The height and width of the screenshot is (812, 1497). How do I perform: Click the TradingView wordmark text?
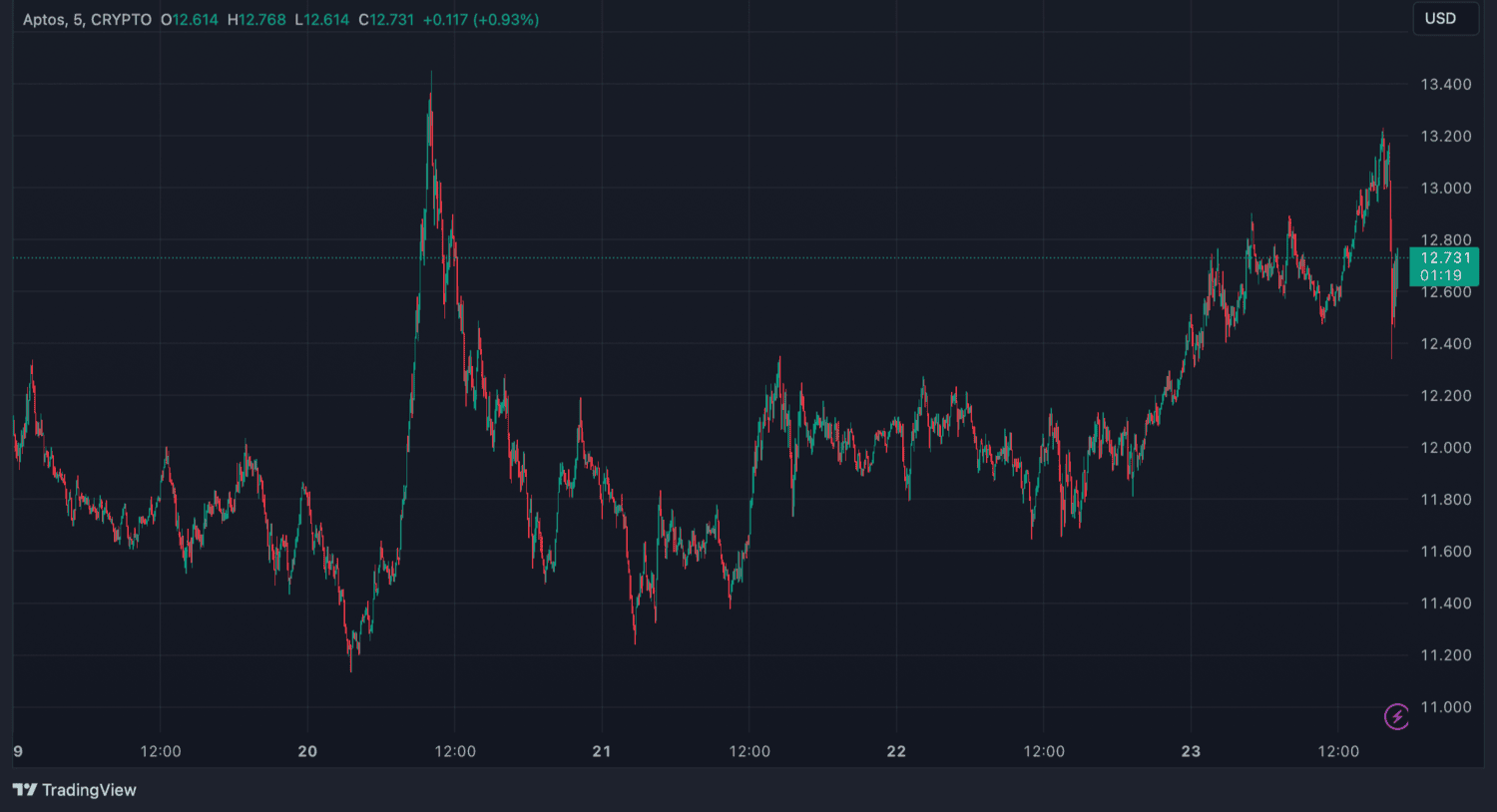89,790
